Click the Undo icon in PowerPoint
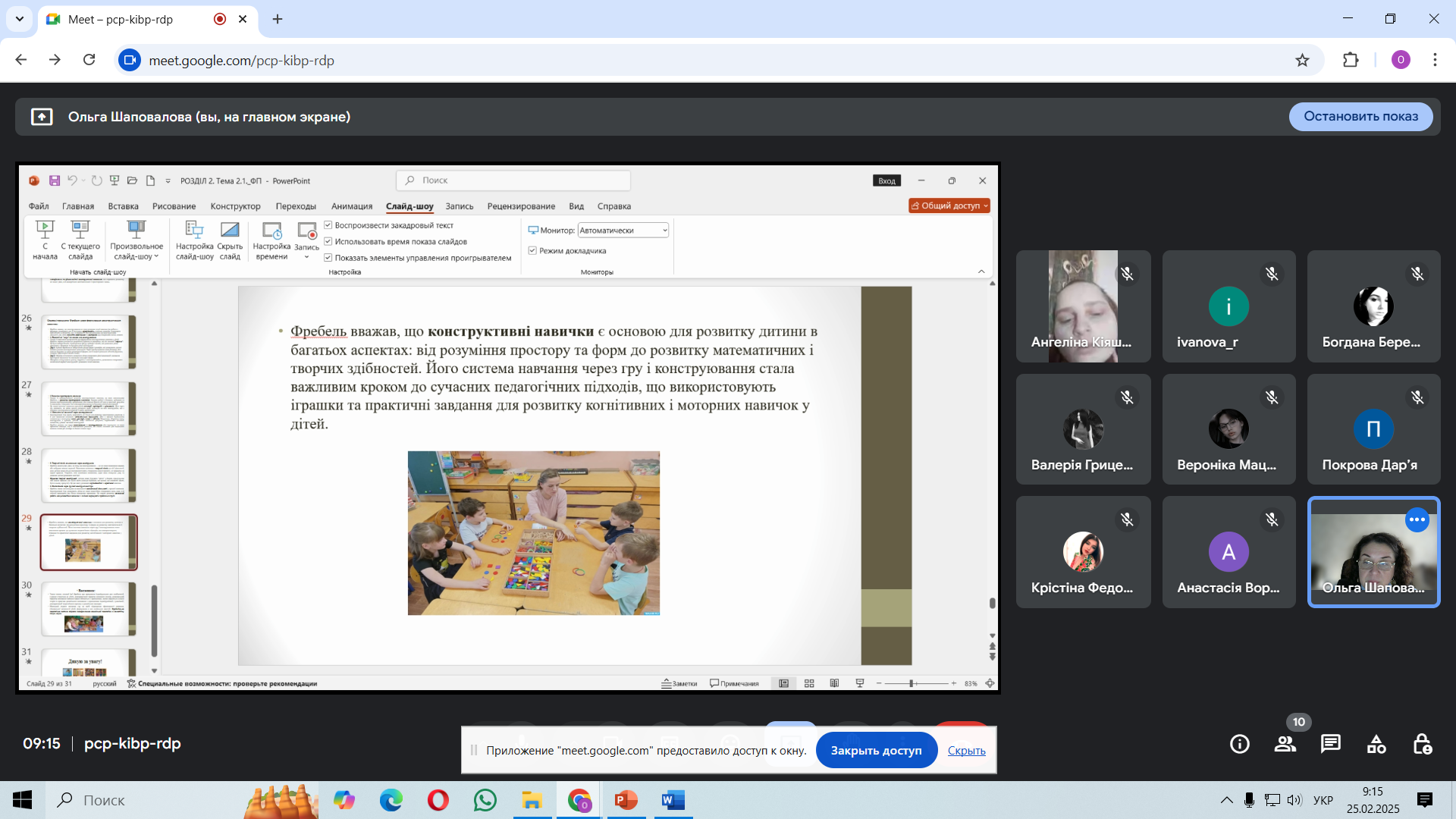Viewport: 1456px width, 819px height. [72, 180]
